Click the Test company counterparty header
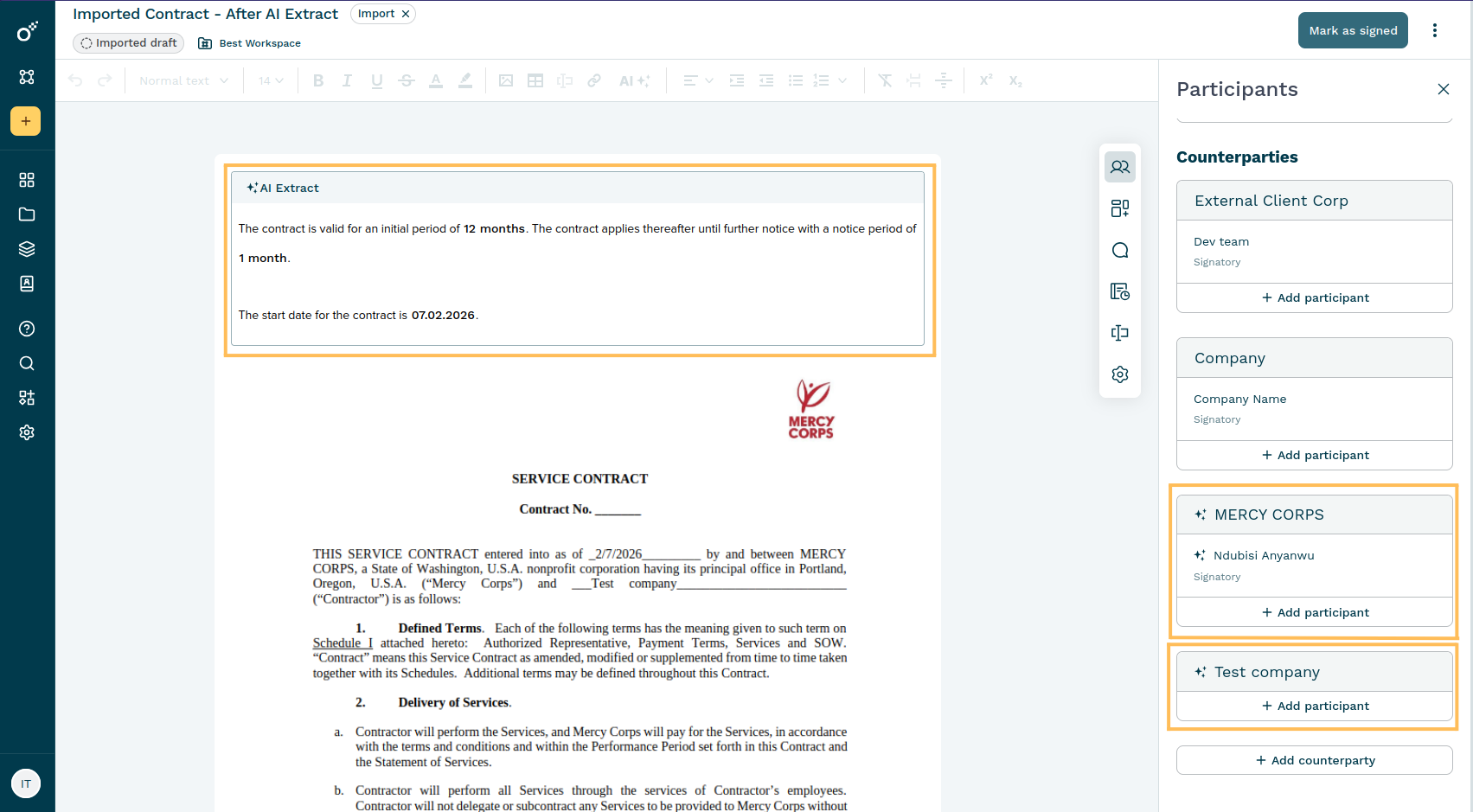Image resolution: width=1473 pixels, height=812 pixels. tap(1315, 672)
